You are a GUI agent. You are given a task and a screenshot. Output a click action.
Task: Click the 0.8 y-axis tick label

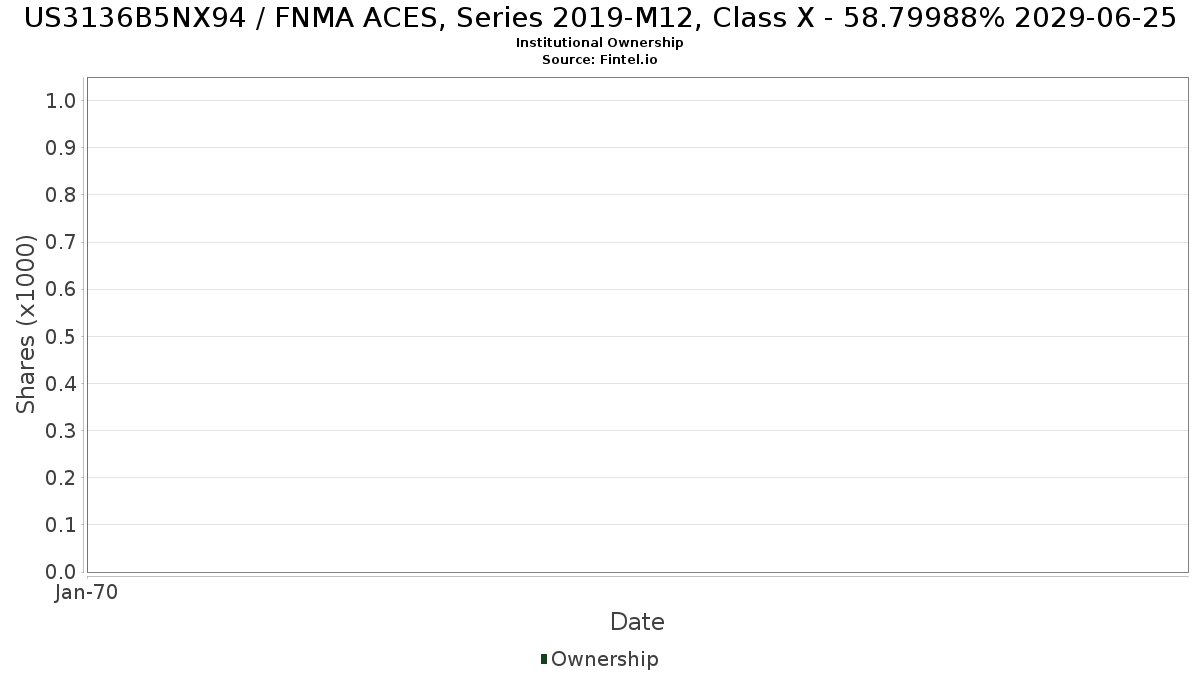click(x=61, y=194)
